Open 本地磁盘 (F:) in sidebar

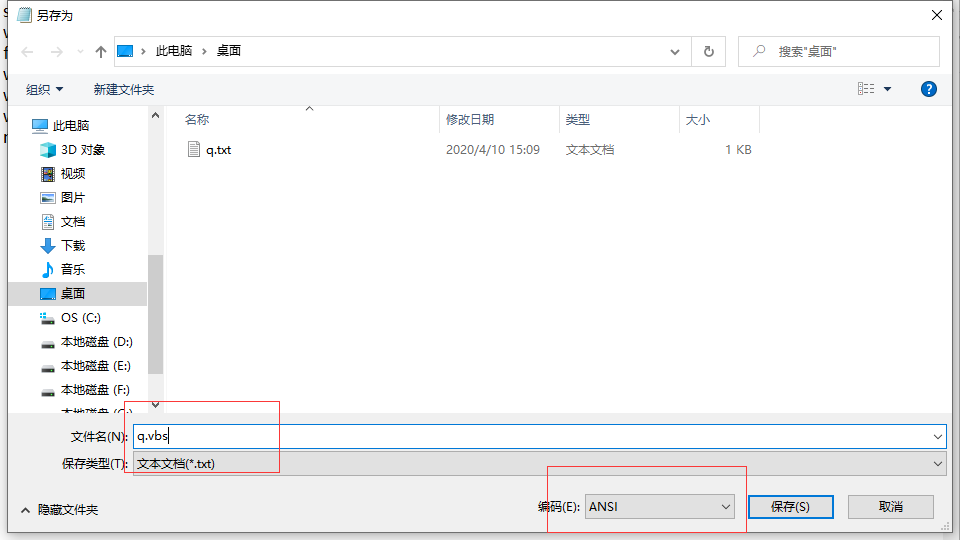pyautogui.click(x=84, y=389)
